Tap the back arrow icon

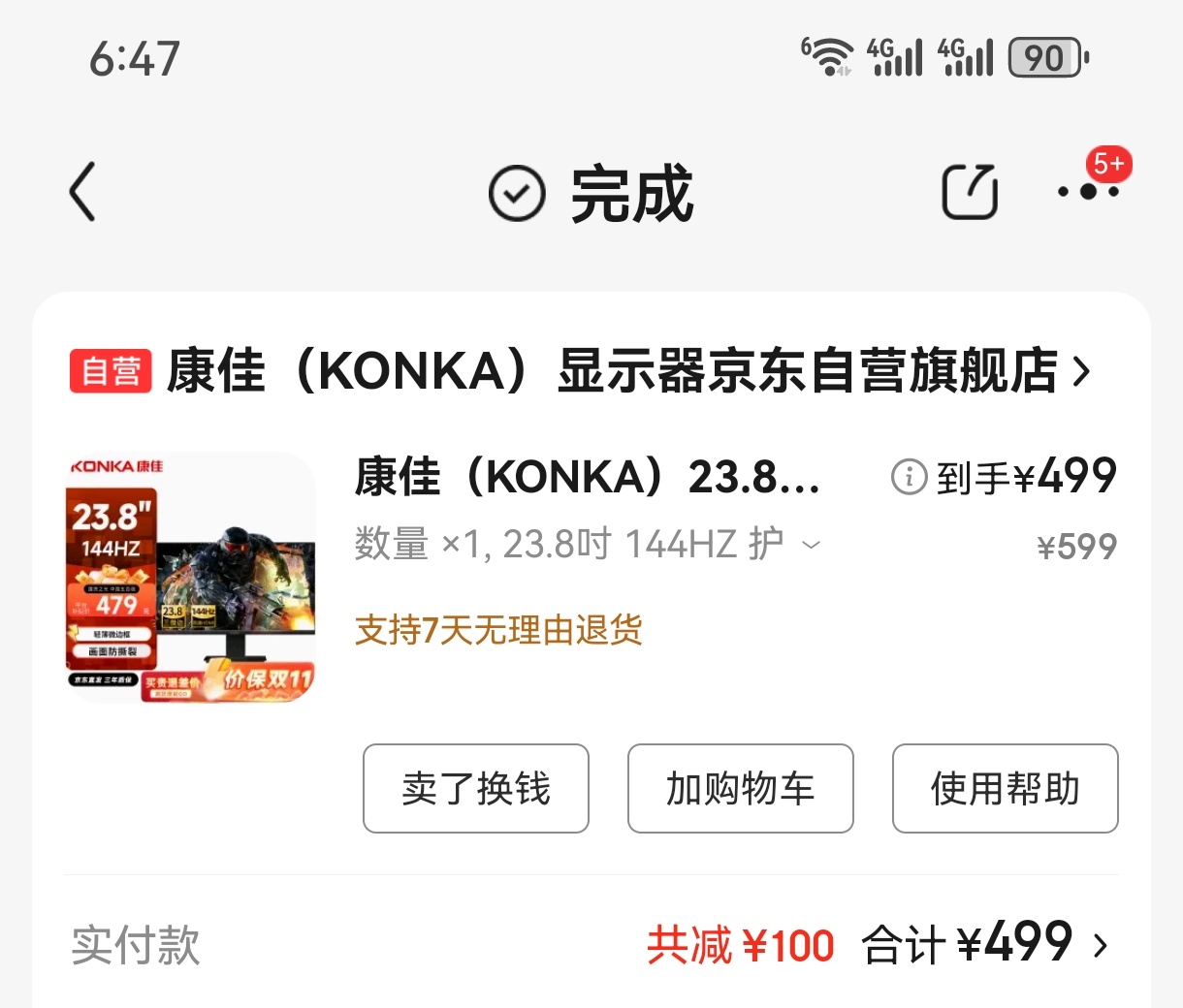[83, 192]
